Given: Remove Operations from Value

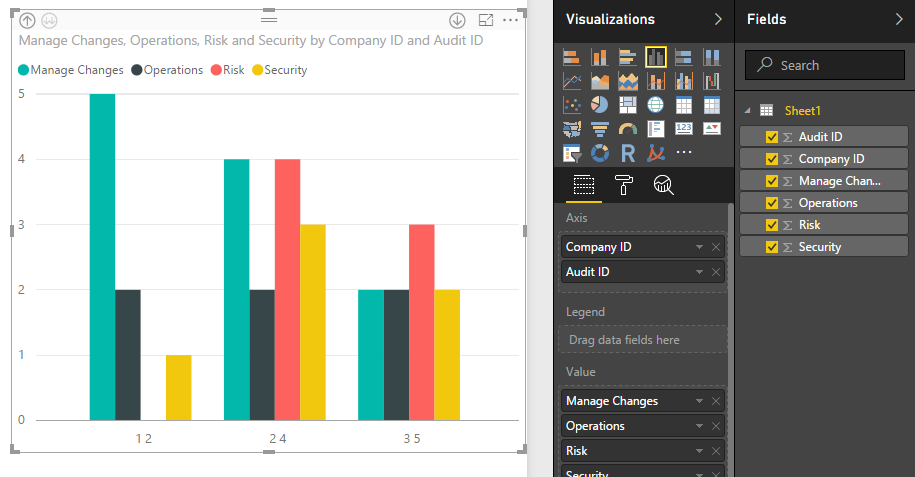Looking at the screenshot, I should pos(716,426).
